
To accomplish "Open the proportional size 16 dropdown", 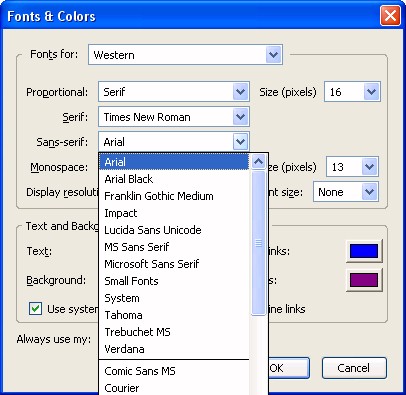I will coord(371,92).
